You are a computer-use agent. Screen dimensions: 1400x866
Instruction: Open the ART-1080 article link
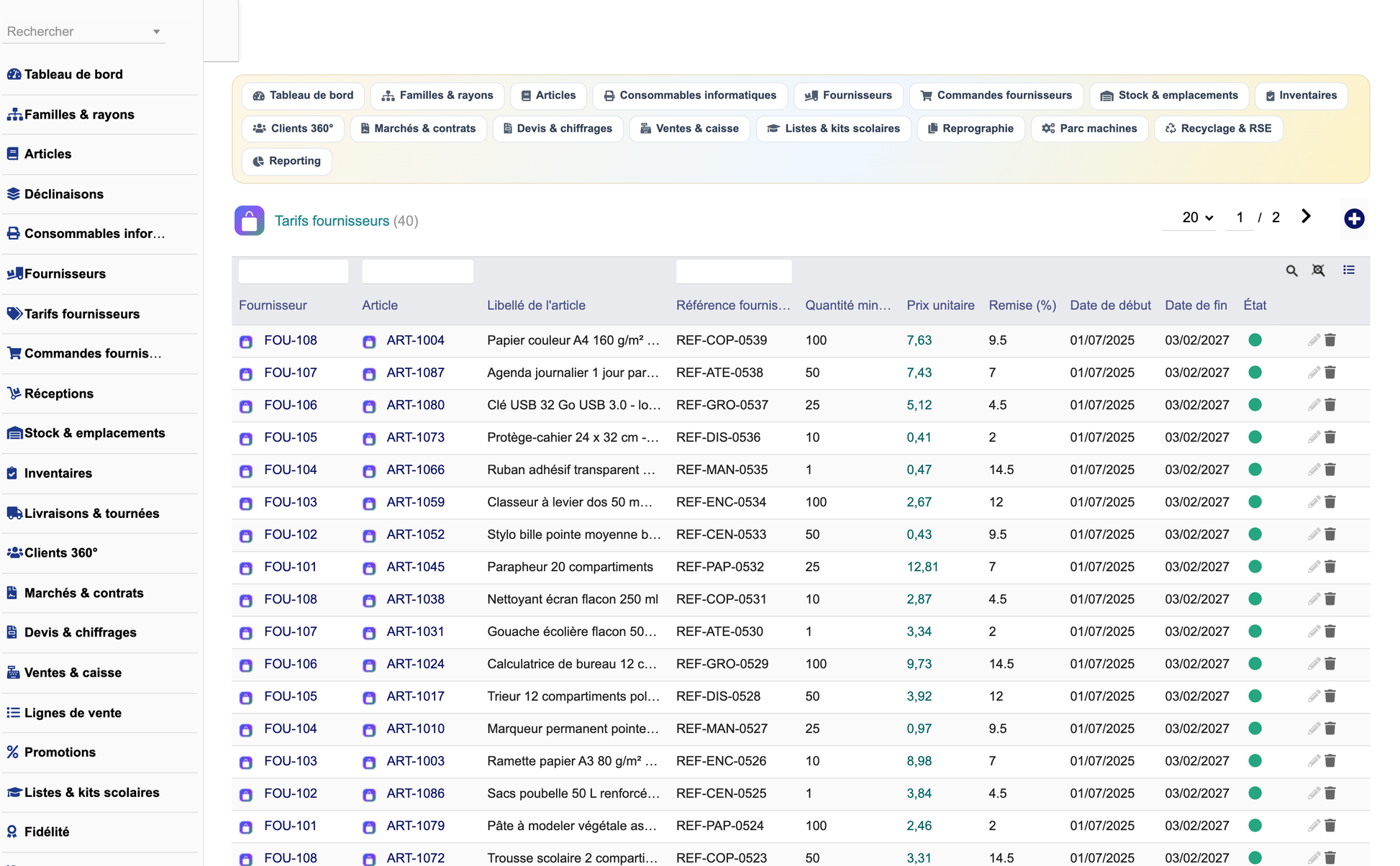415,405
